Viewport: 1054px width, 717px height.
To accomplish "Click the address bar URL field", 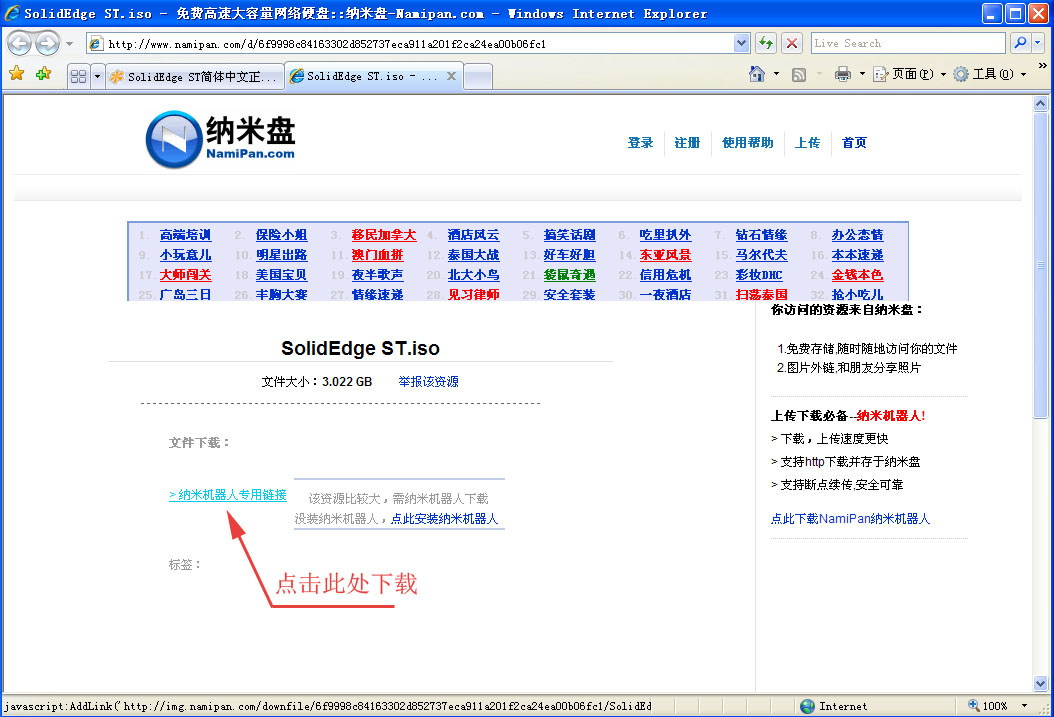I will coord(410,44).
